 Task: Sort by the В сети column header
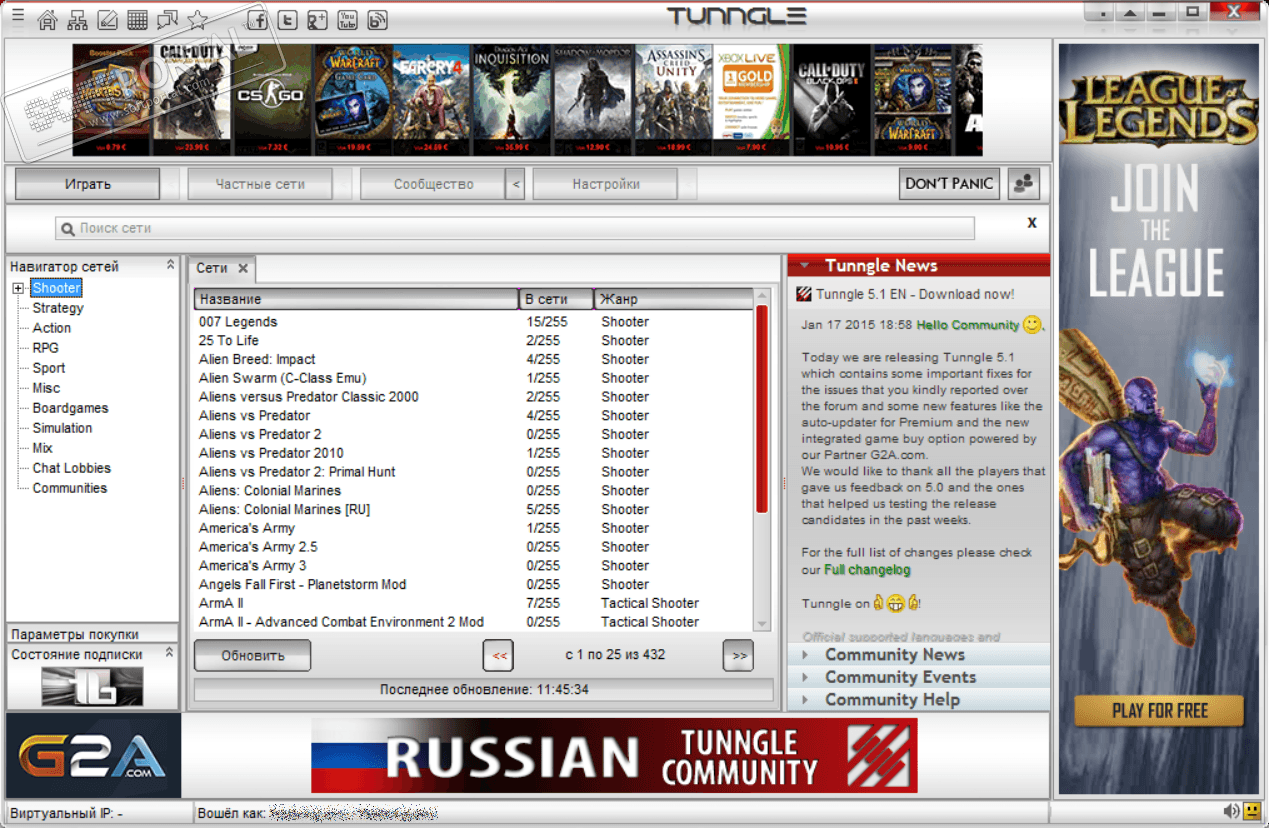pyautogui.click(x=556, y=299)
